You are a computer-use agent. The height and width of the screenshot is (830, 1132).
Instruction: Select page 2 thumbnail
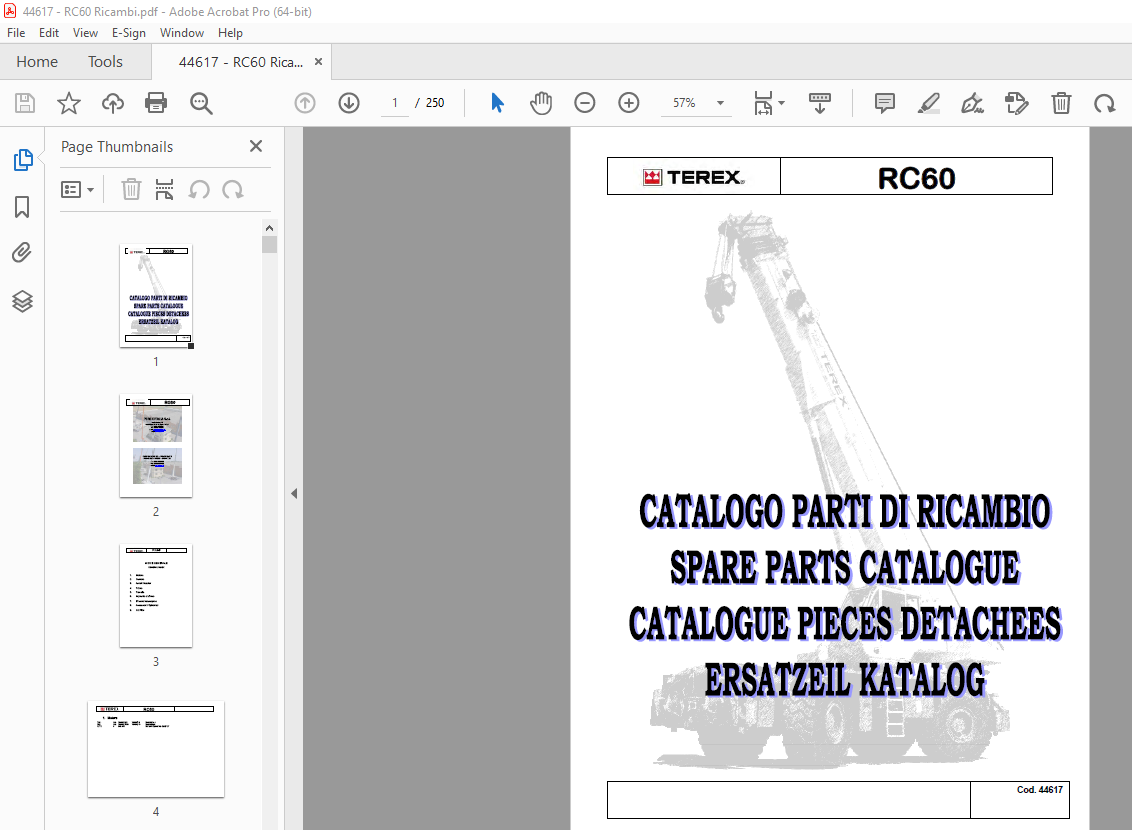156,446
